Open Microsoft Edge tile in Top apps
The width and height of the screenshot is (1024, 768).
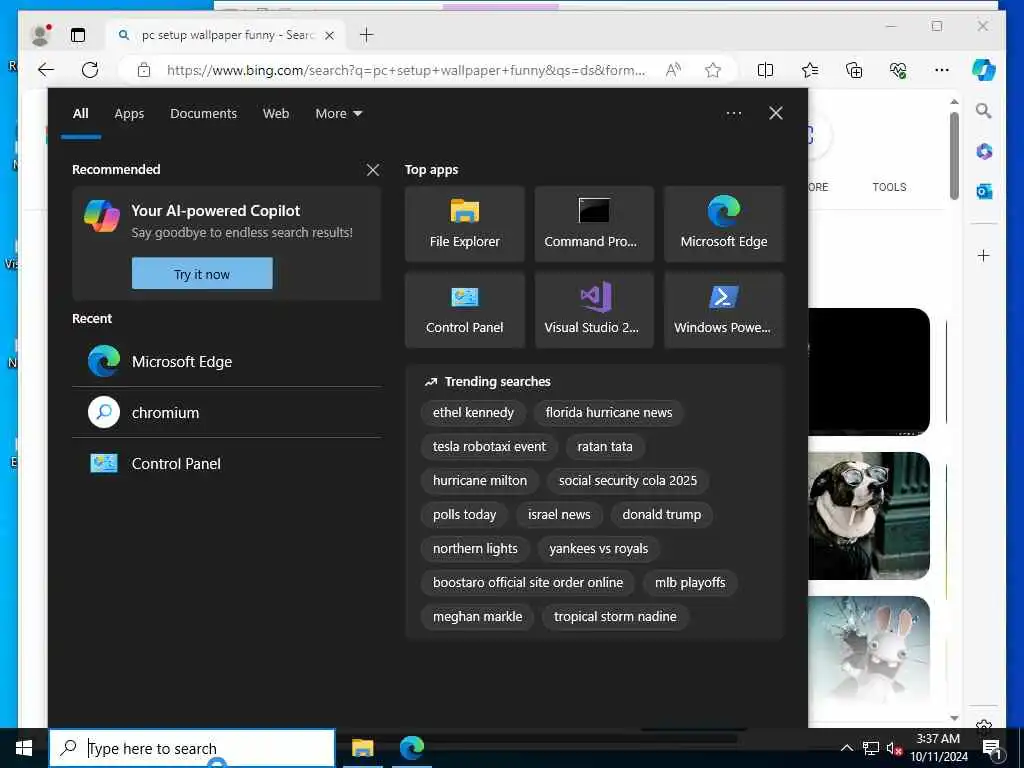coord(724,224)
